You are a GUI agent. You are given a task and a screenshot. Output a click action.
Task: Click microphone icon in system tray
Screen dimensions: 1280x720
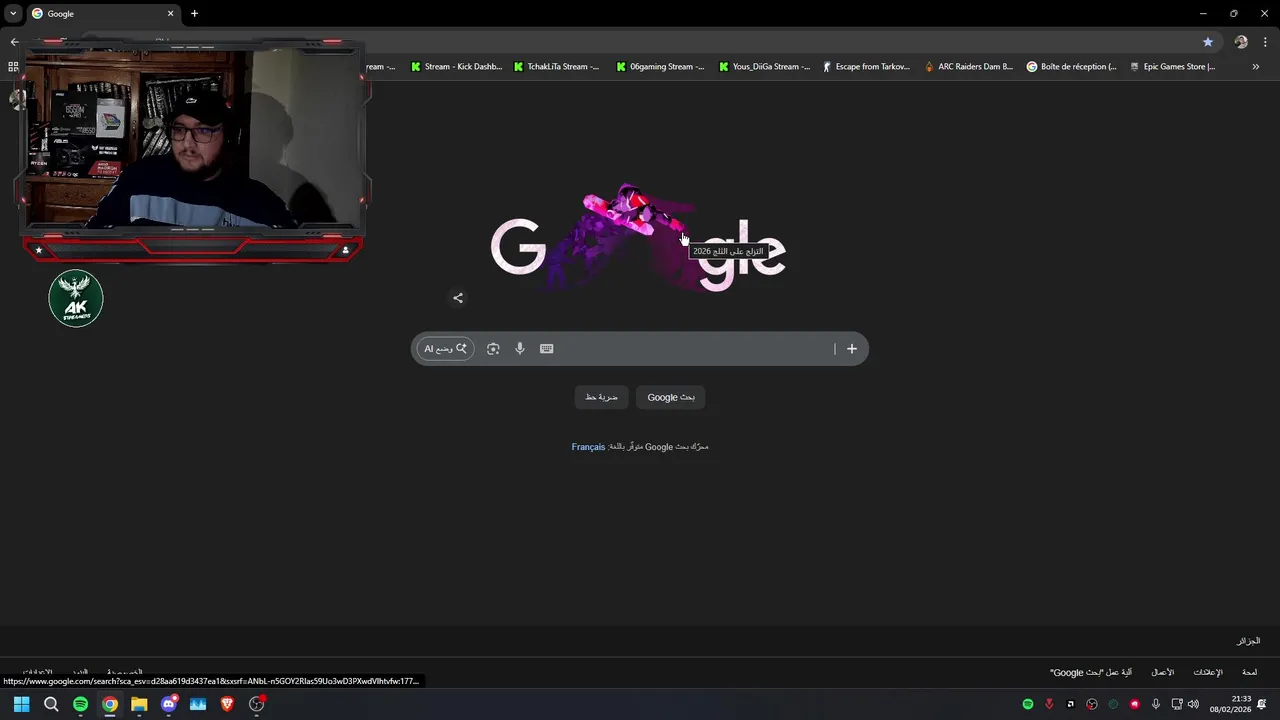1156,704
